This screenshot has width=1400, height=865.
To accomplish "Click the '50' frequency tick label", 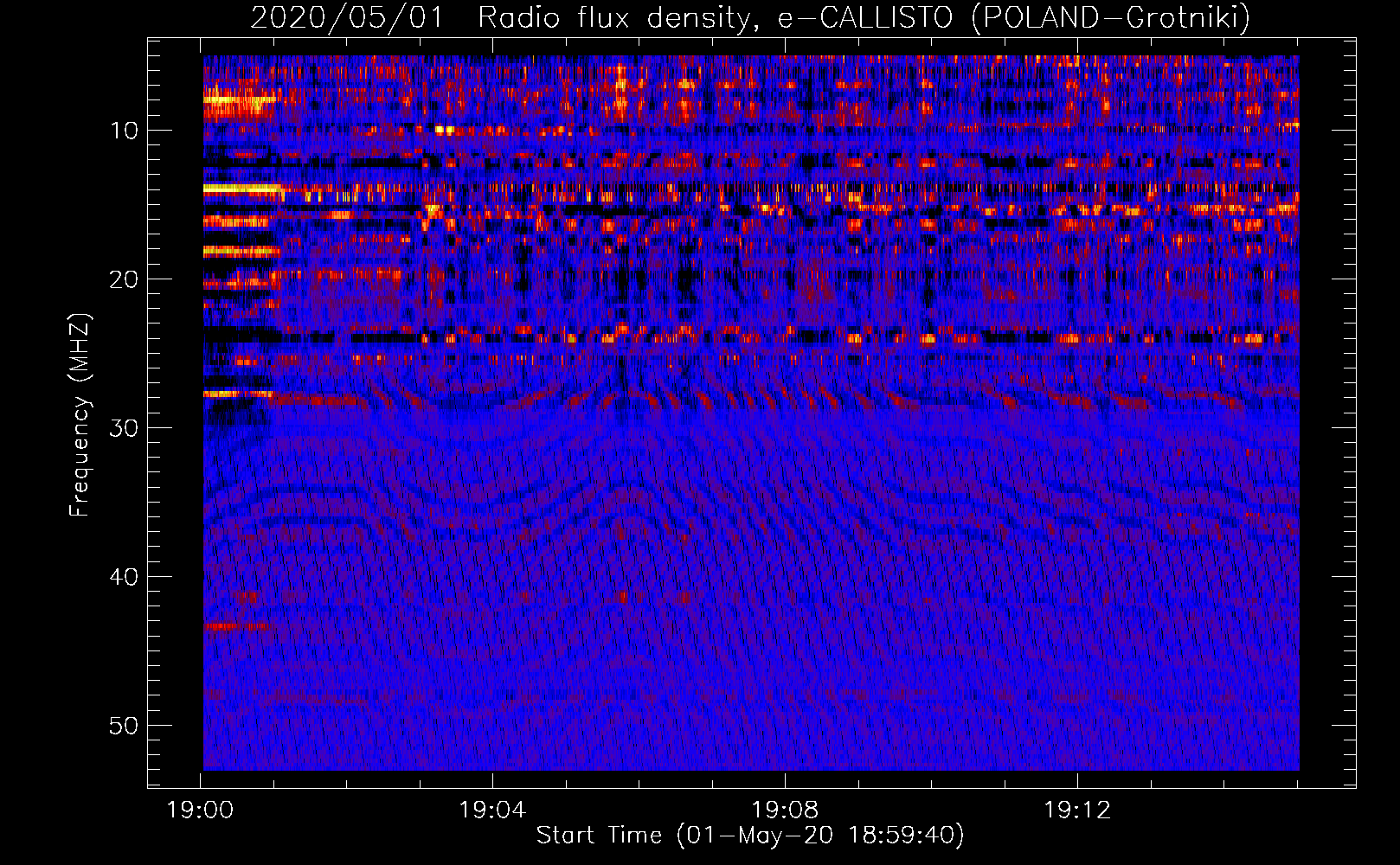I will point(125,726).
